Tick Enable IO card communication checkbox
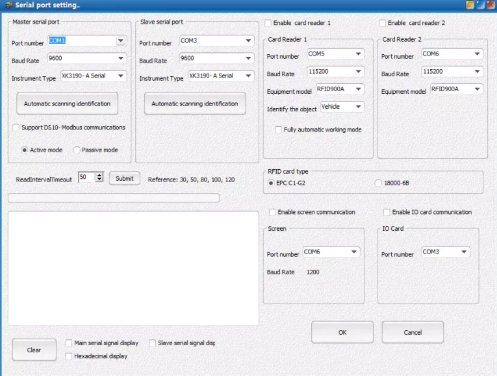This screenshot has width=497, height=376. [387, 212]
